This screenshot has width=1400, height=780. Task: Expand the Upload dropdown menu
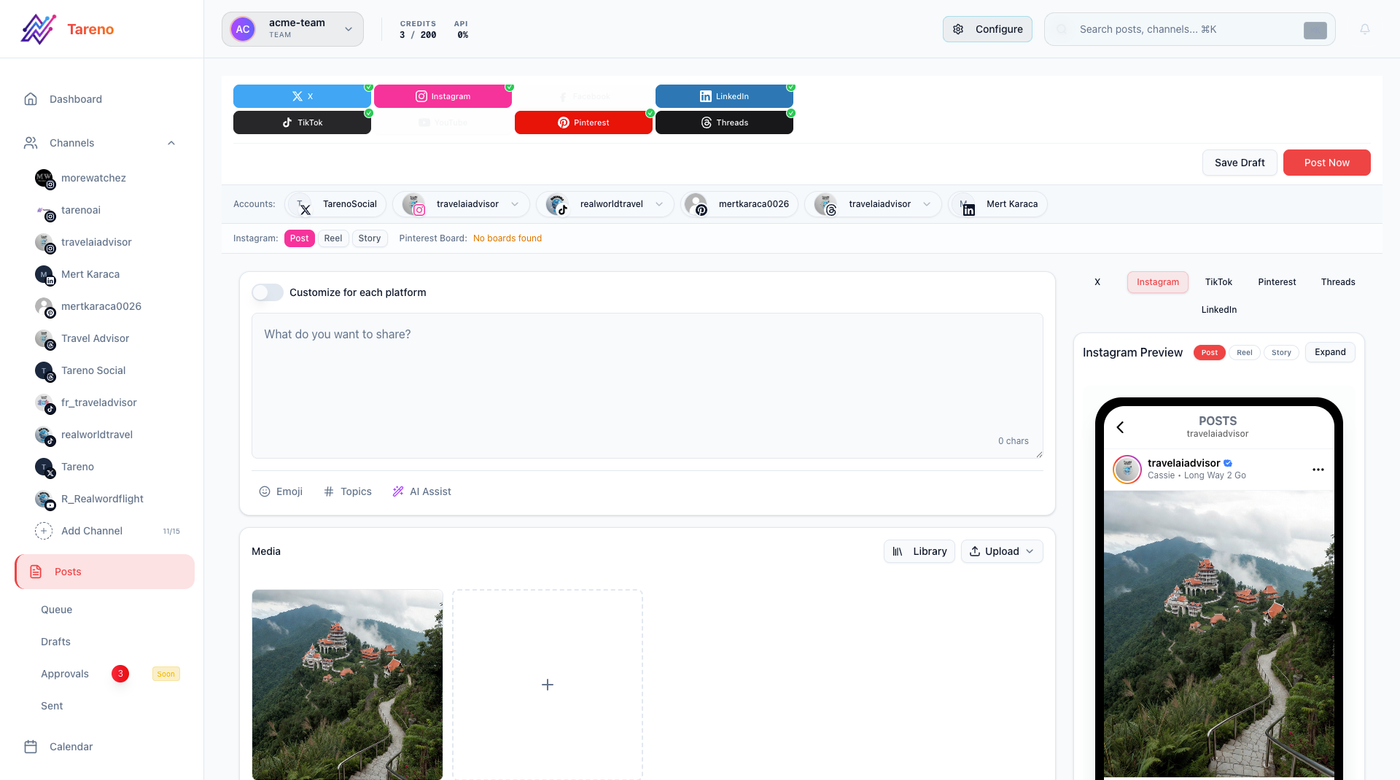(1002, 551)
